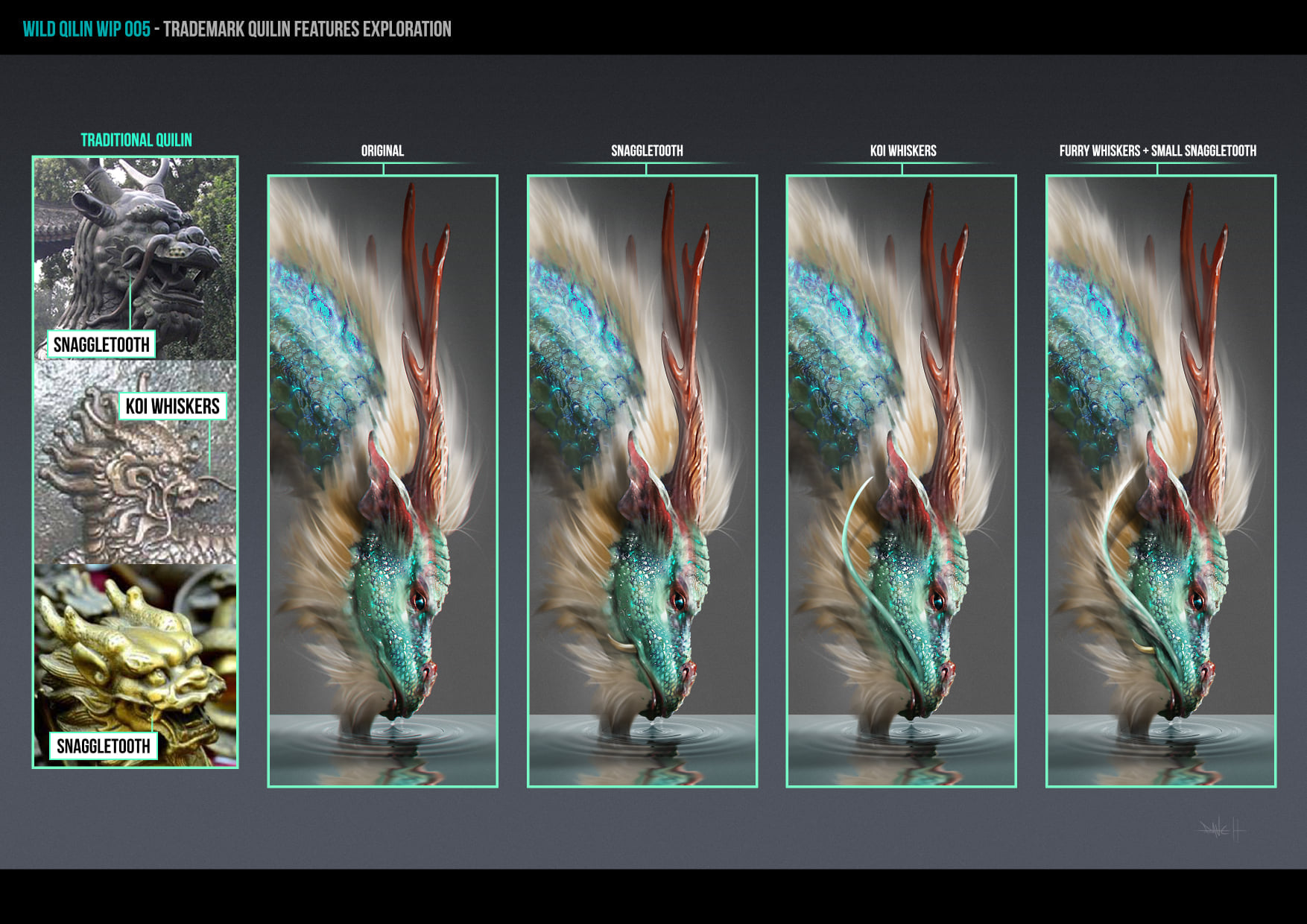Select the 'Koi Whiskers' column heading above the artwork
The image size is (1307, 924).
coord(903,151)
